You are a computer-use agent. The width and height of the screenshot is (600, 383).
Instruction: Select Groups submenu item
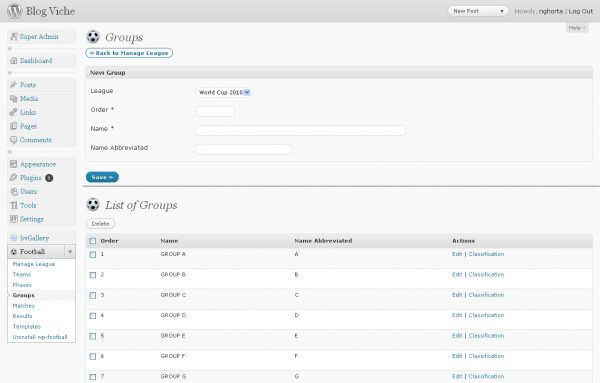[x=23, y=295]
